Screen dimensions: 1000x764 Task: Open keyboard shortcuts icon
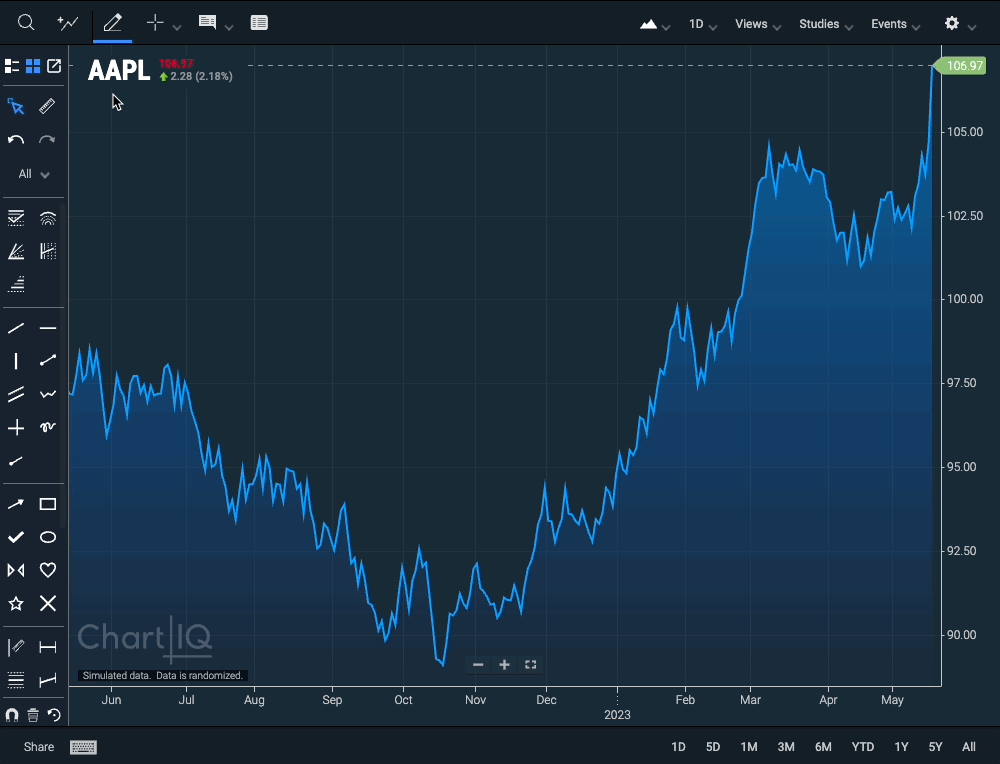pyautogui.click(x=84, y=747)
